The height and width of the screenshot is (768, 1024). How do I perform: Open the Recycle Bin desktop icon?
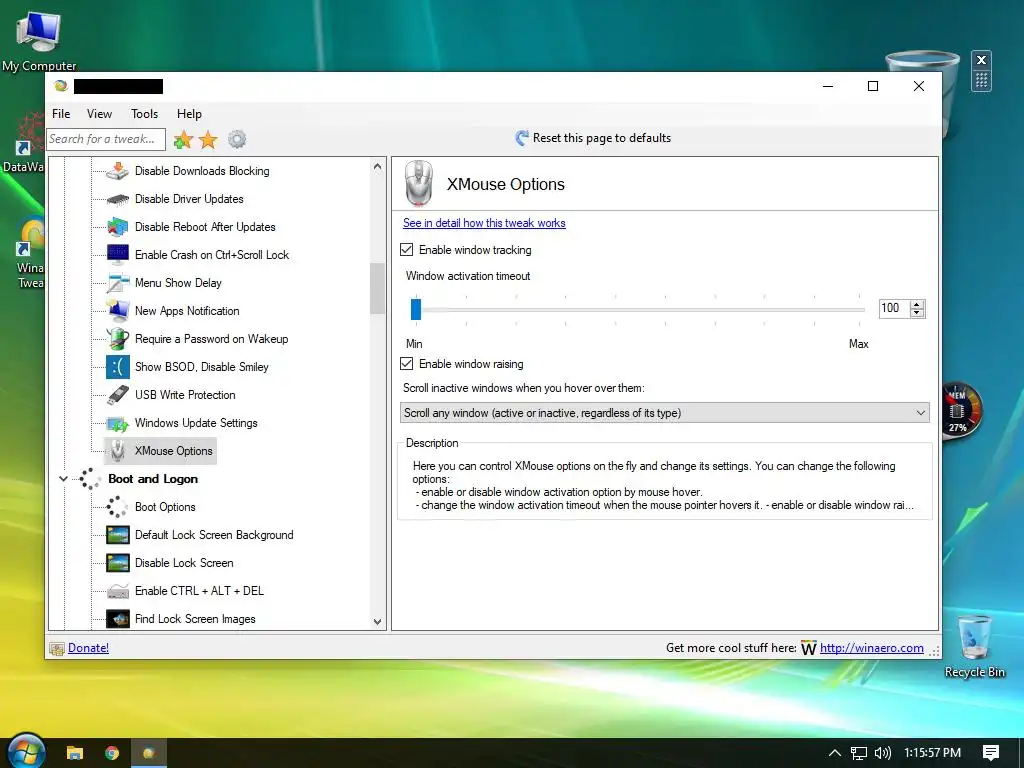(x=974, y=647)
